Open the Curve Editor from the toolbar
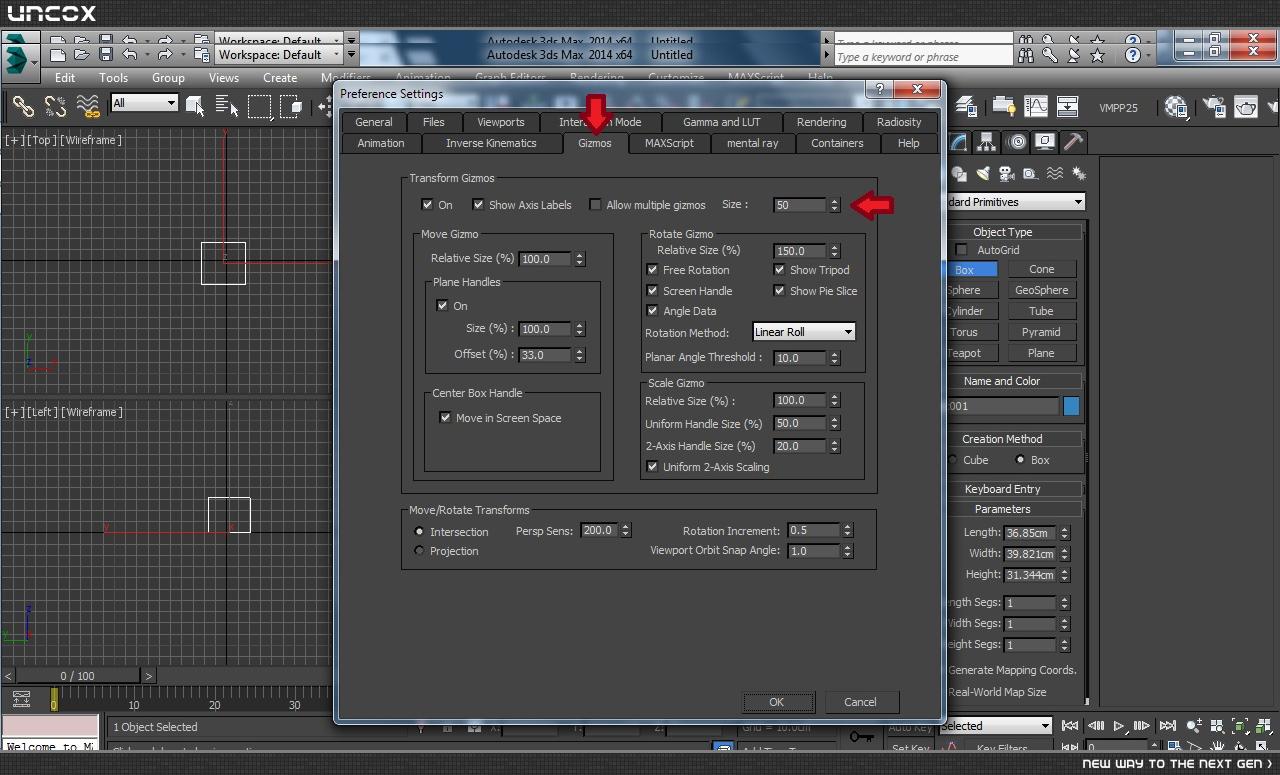1280x775 pixels. point(1036,106)
